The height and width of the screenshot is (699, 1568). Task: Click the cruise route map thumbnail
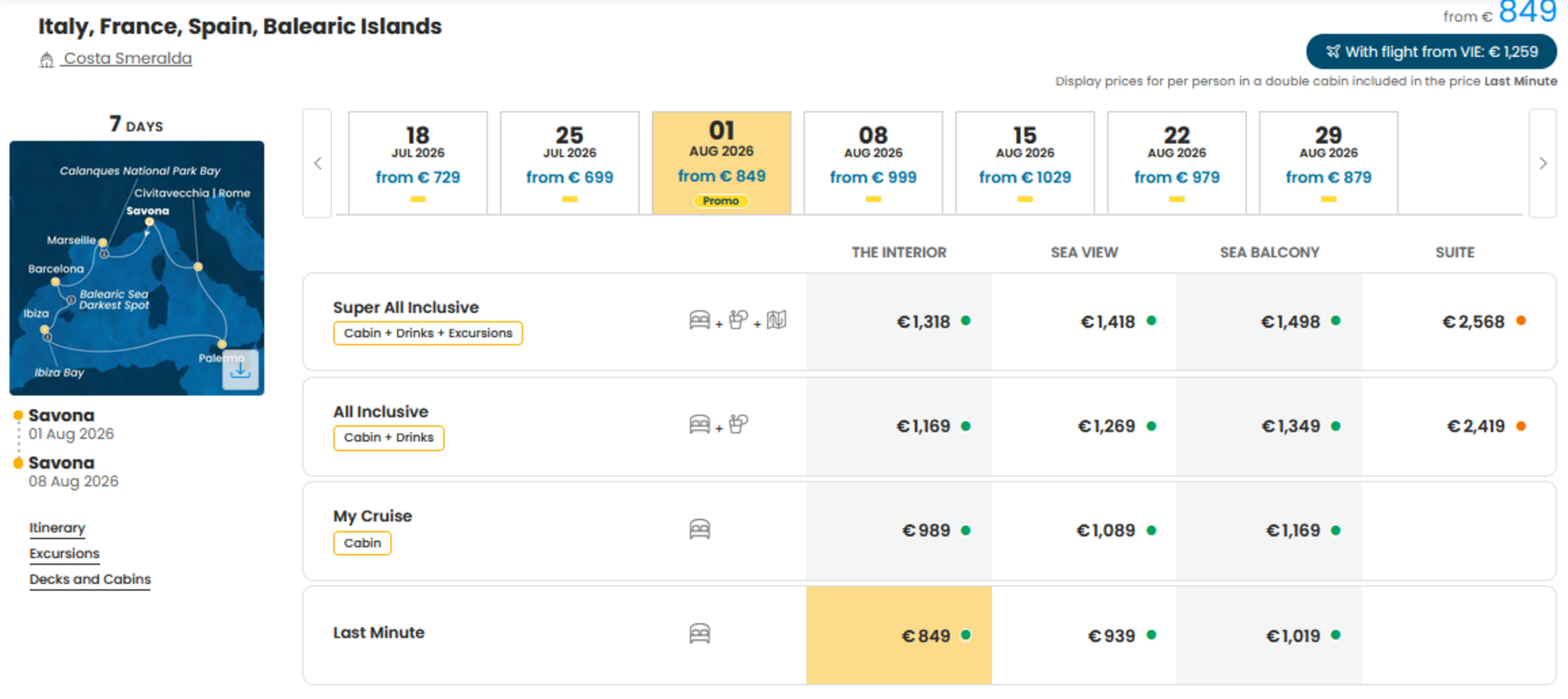[136, 268]
